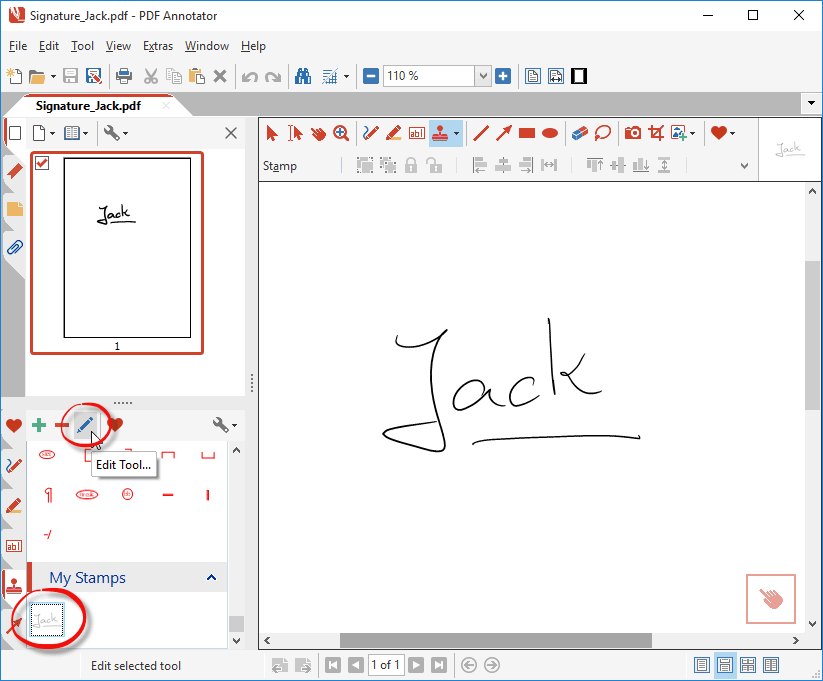Open the Snapshot camera tool
Screen dimensions: 823x681
(632, 132)
